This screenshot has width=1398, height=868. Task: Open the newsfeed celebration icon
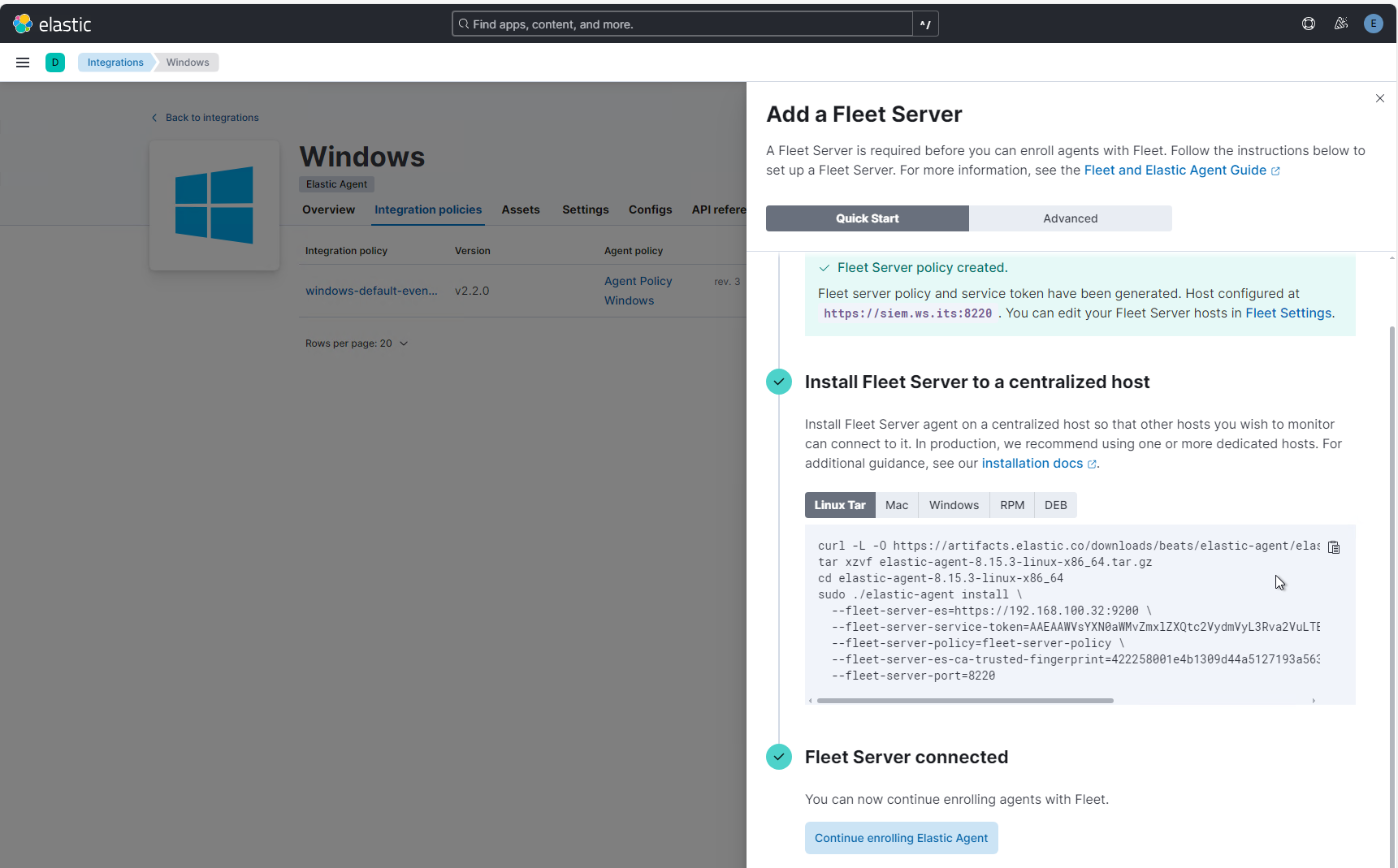[x=1341, y=24]
